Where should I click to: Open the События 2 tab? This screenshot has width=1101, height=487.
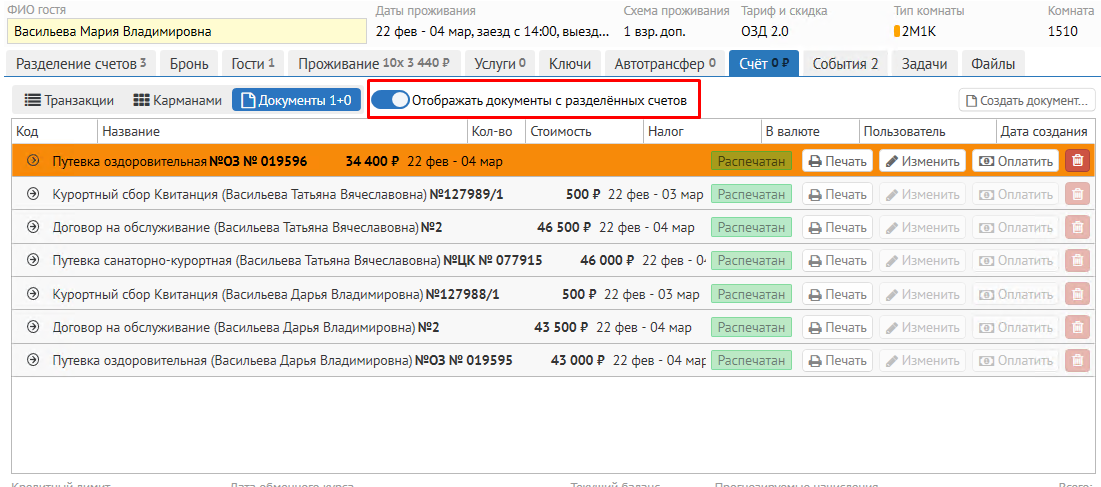pos(845,64)
